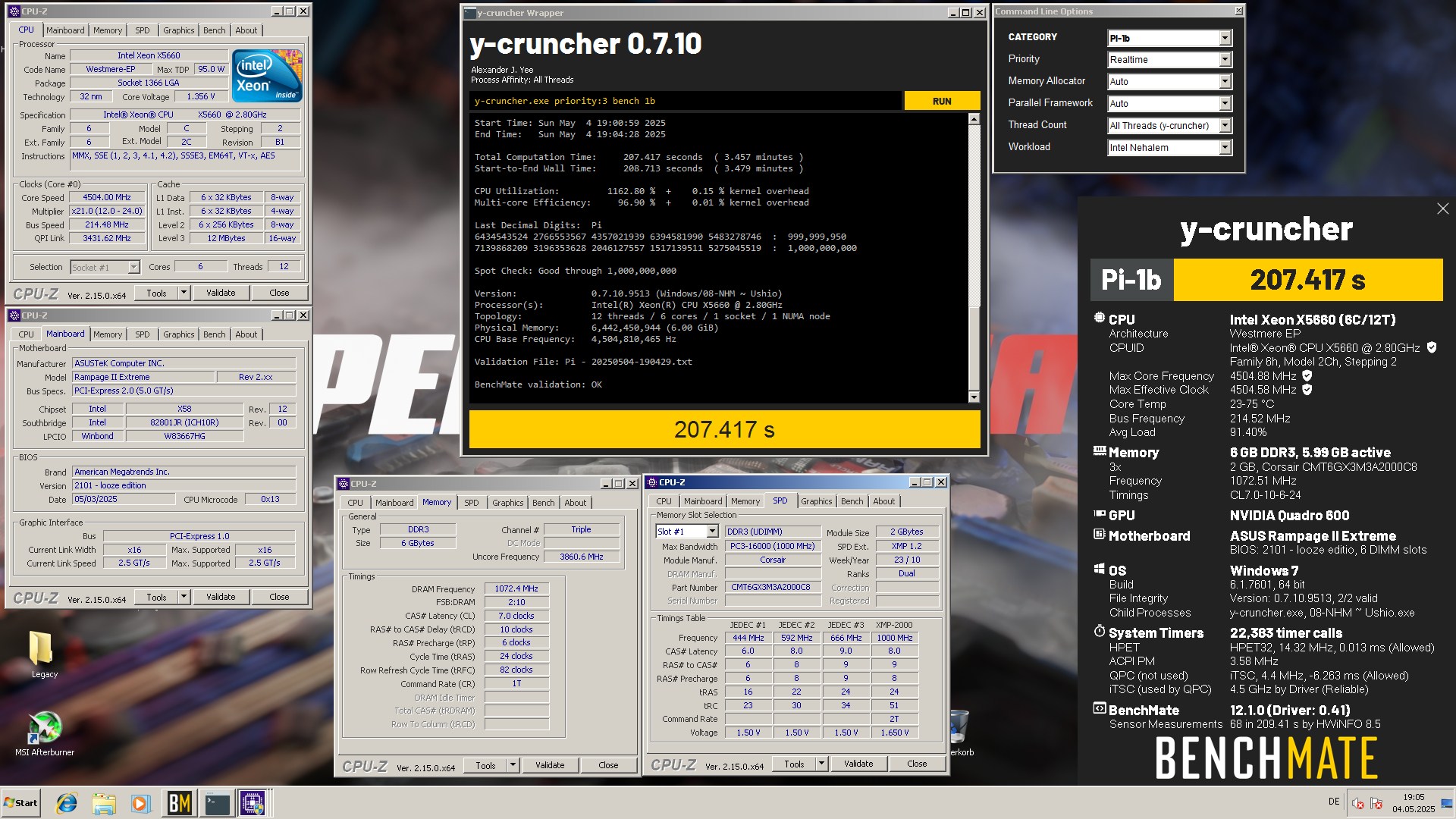Click DRAM Frequency value 1072.4 MHz
1456x819 pixels.
click(516, 589)
